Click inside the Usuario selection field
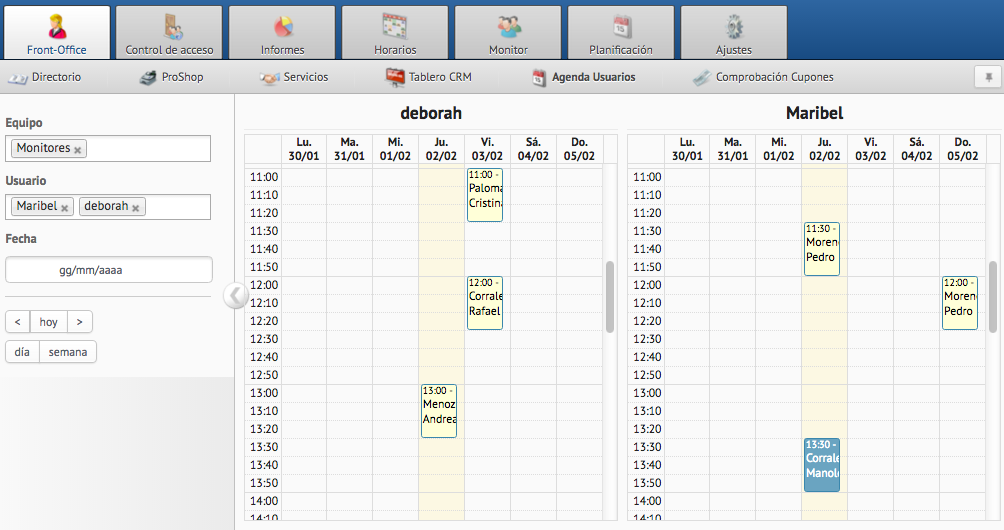The height and width of the screenshot is (530, 1004). tap(108, 207)
